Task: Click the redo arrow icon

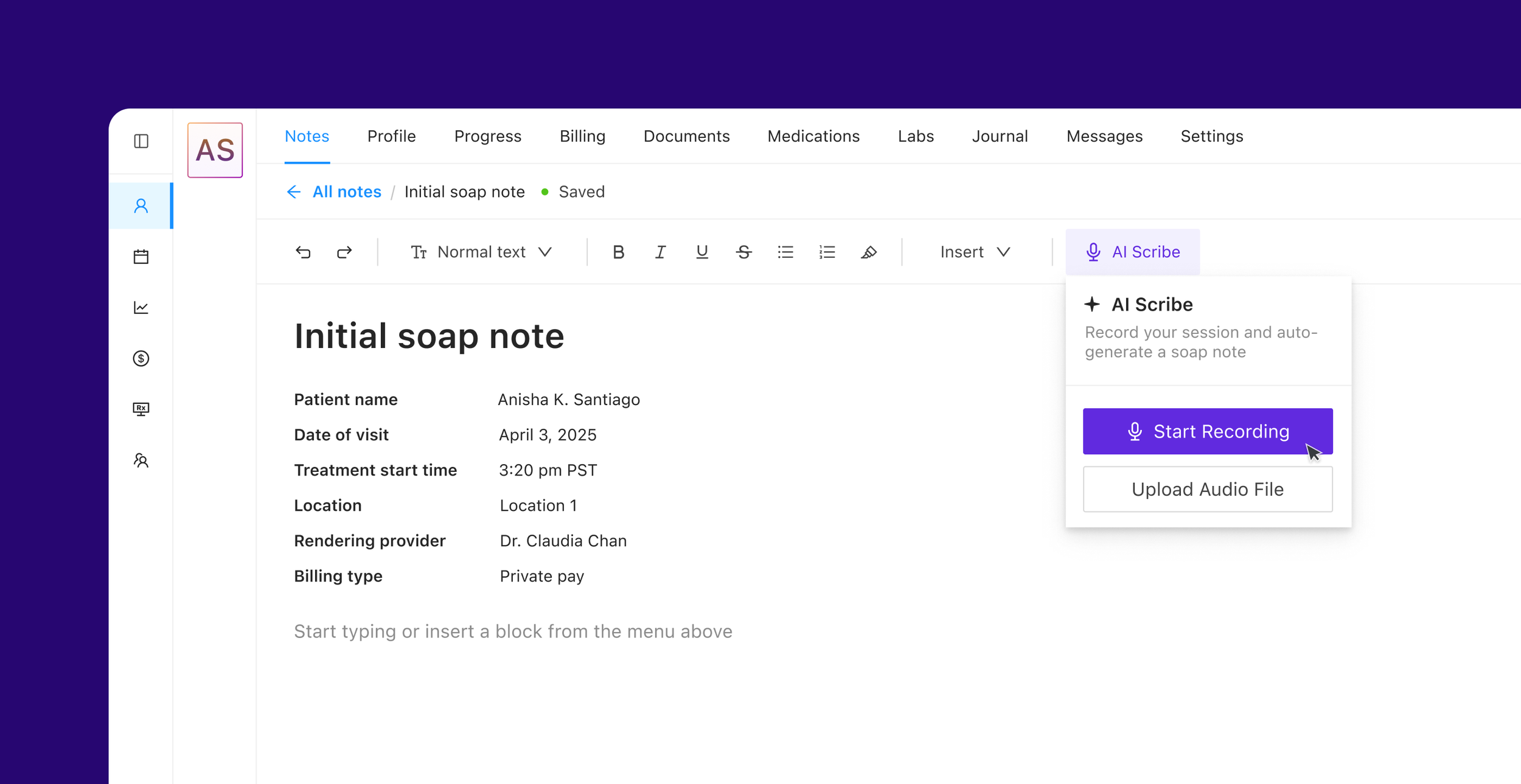Action: click(344, 252)
